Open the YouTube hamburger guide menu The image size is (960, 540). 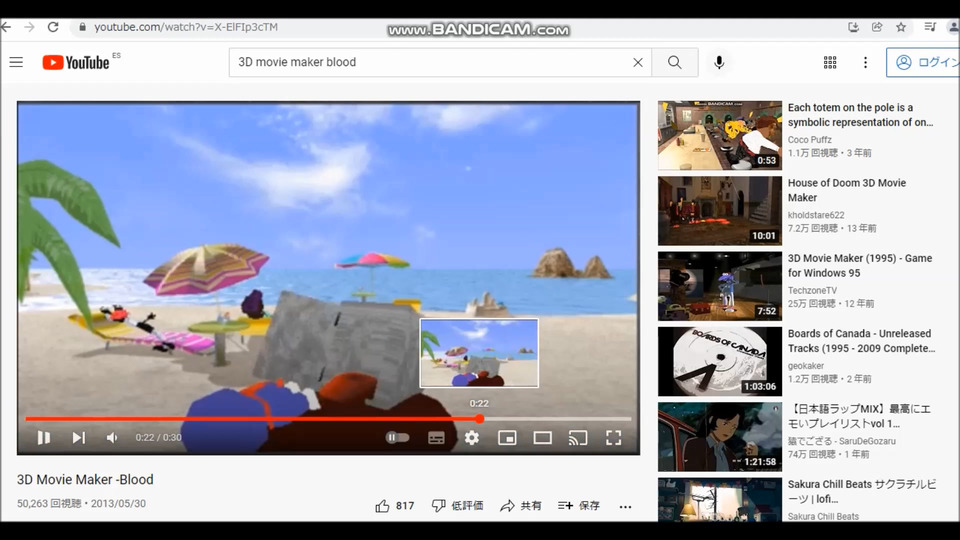tap(16, 62)
